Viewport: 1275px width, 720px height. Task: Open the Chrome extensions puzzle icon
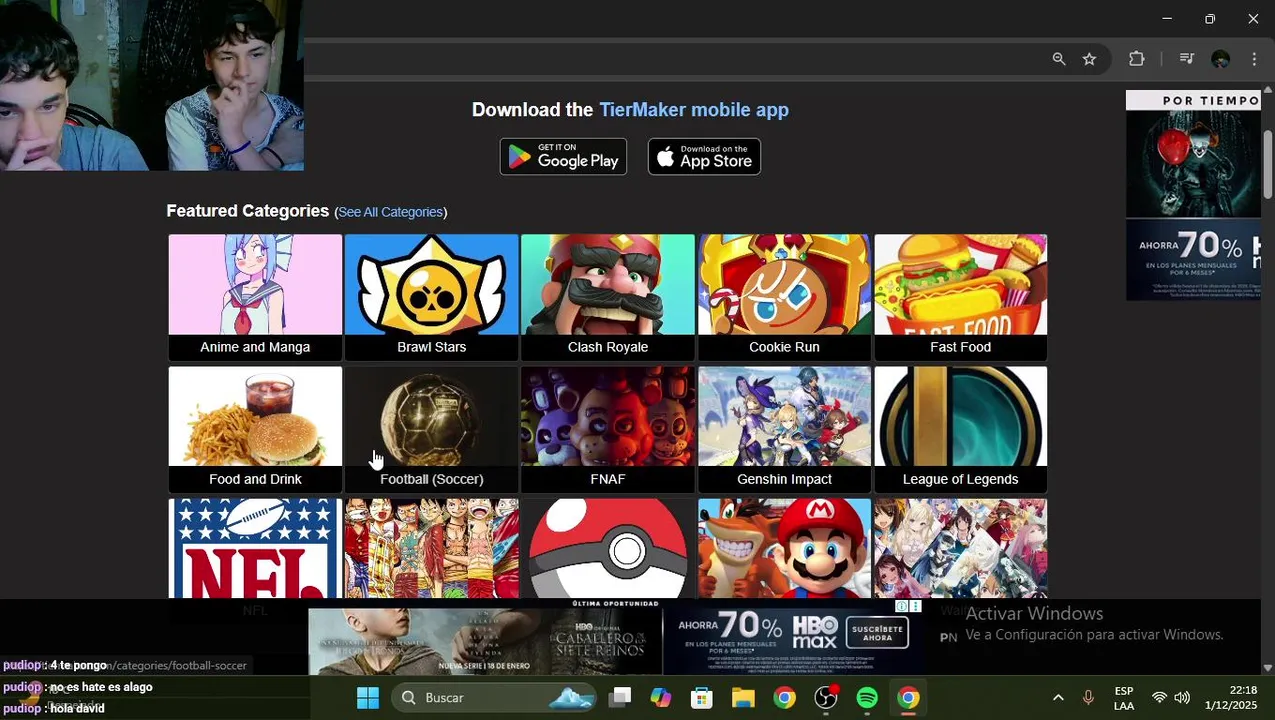1136,59
